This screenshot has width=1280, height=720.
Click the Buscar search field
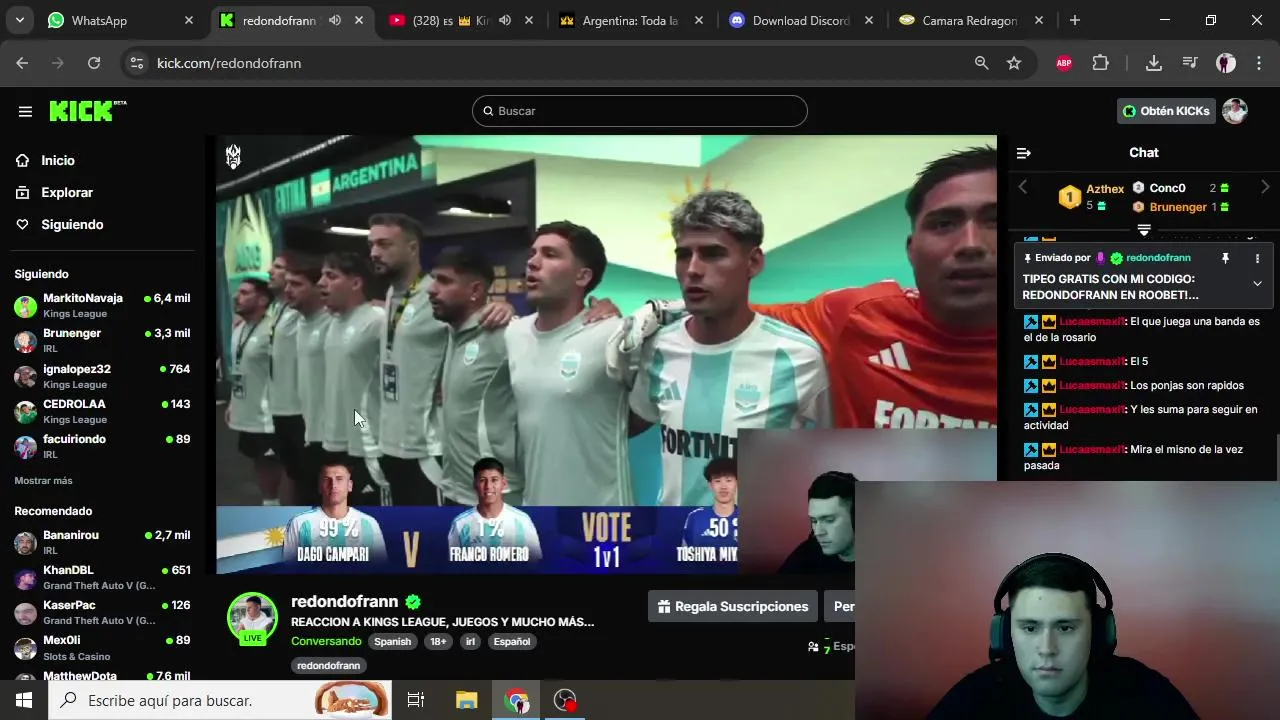pyautogui.click(x=640, y=111)
